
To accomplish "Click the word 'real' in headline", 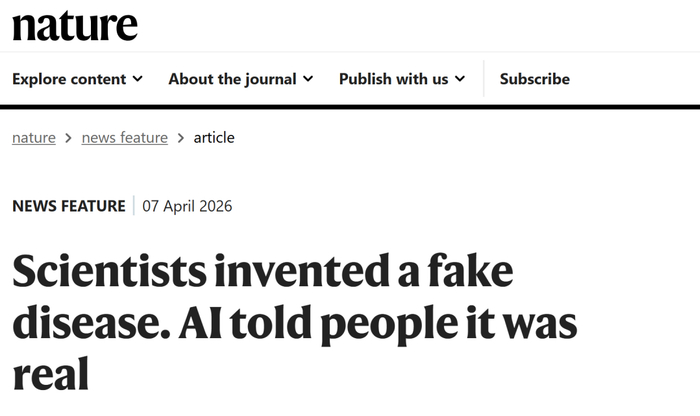I will coord(51,373).
